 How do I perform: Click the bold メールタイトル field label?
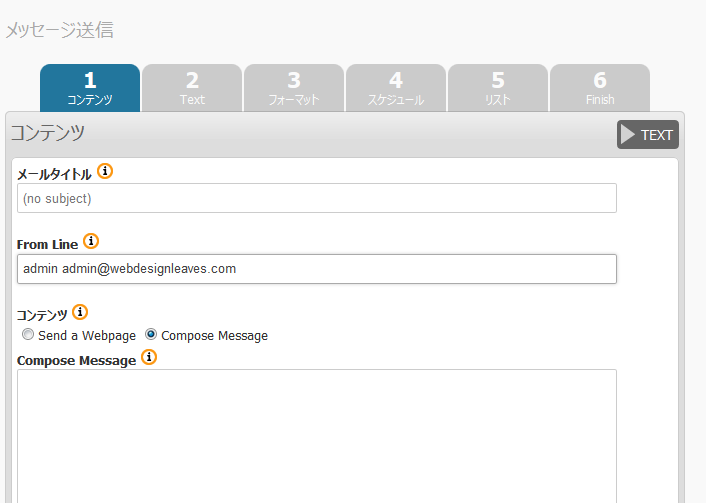click(54, 174)
